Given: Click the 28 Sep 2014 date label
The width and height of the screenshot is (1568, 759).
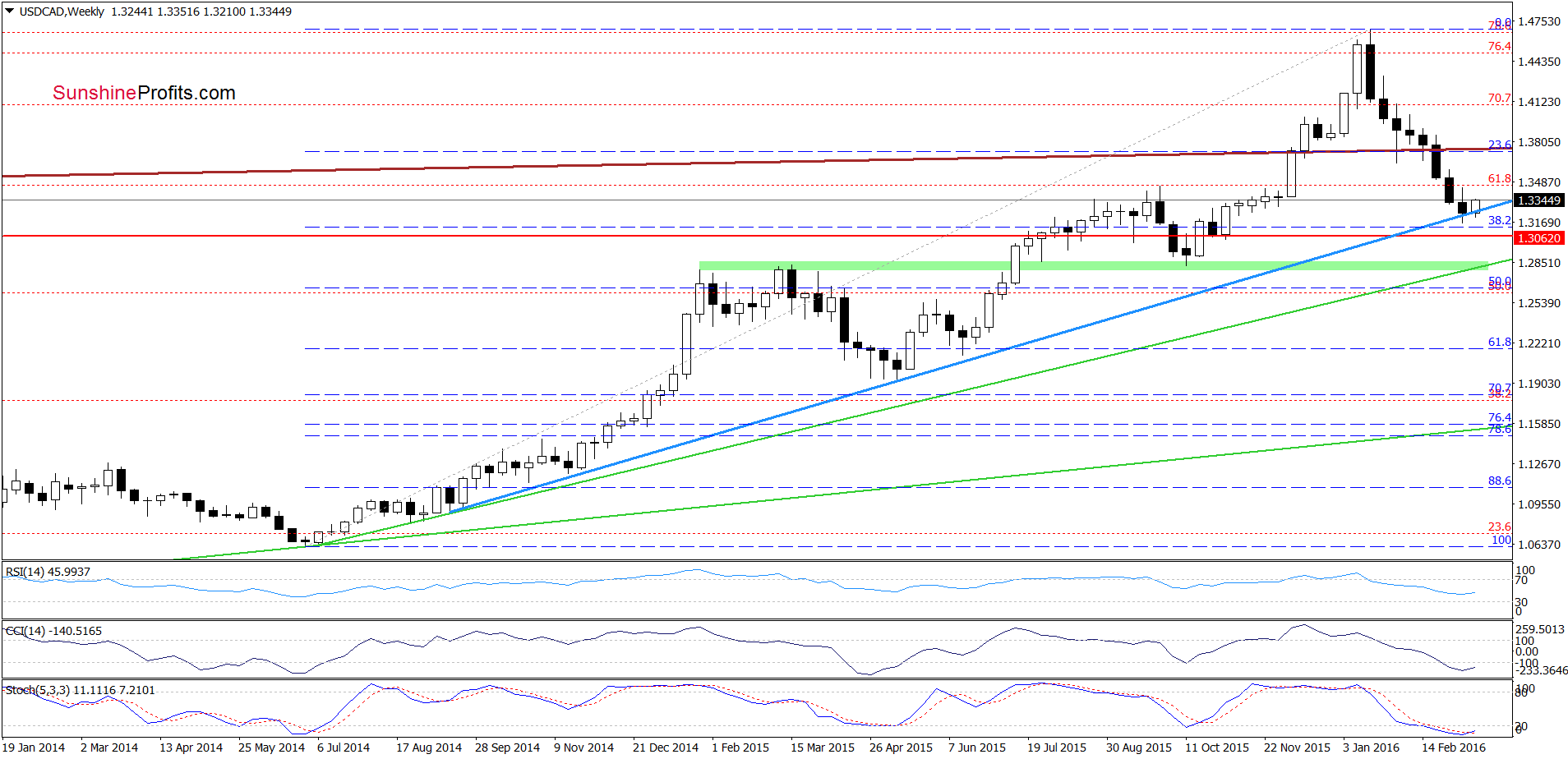Looking at the screenshot, I should coord(507,747).
